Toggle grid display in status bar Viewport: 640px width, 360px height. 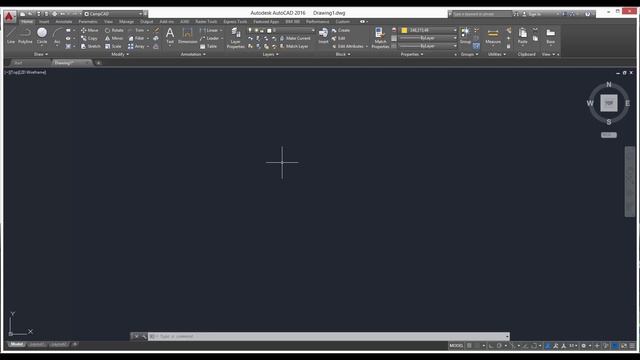coord(469,346)
